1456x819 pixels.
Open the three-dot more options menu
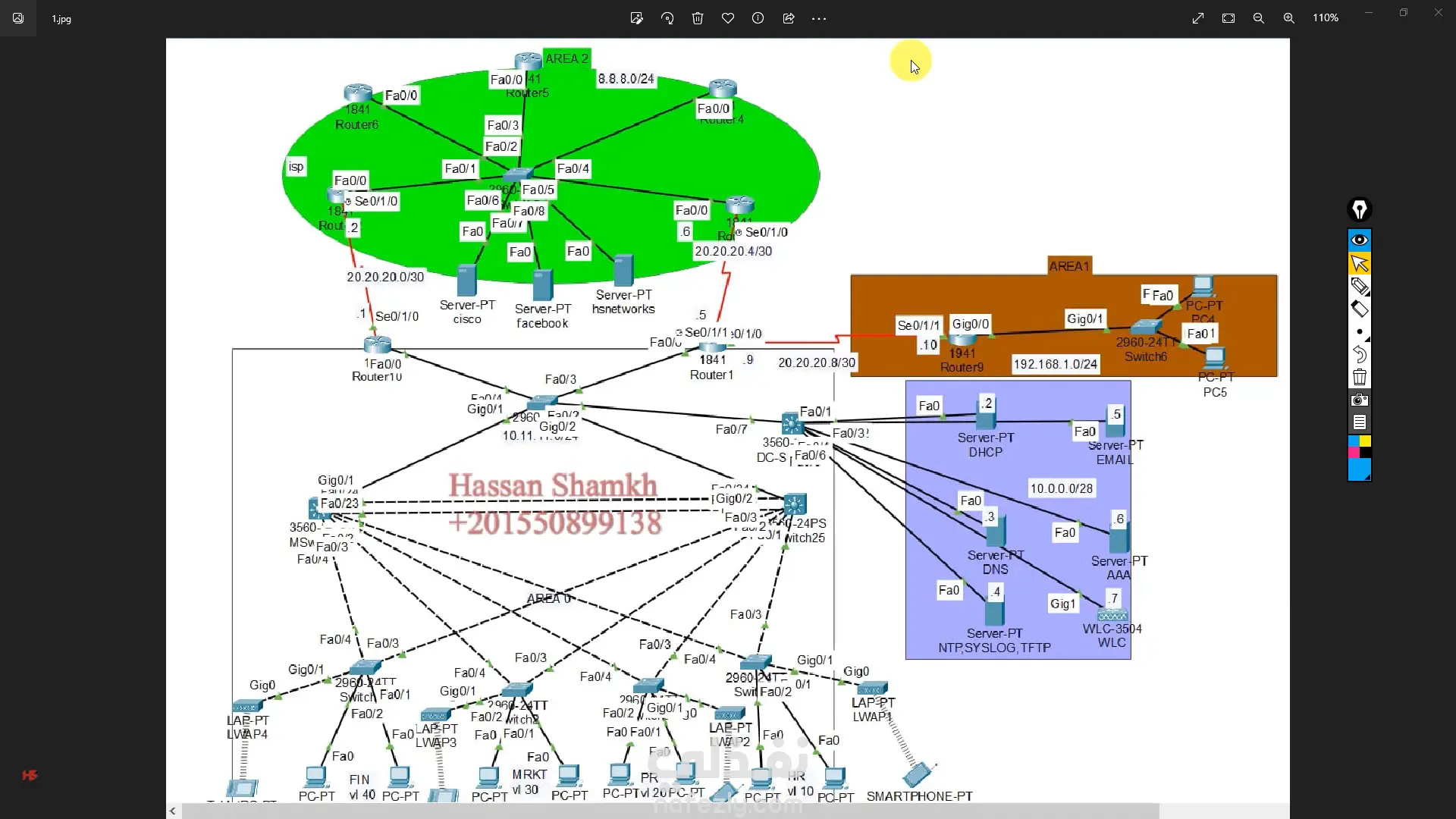pyautogui.click(x=819, y=18)
